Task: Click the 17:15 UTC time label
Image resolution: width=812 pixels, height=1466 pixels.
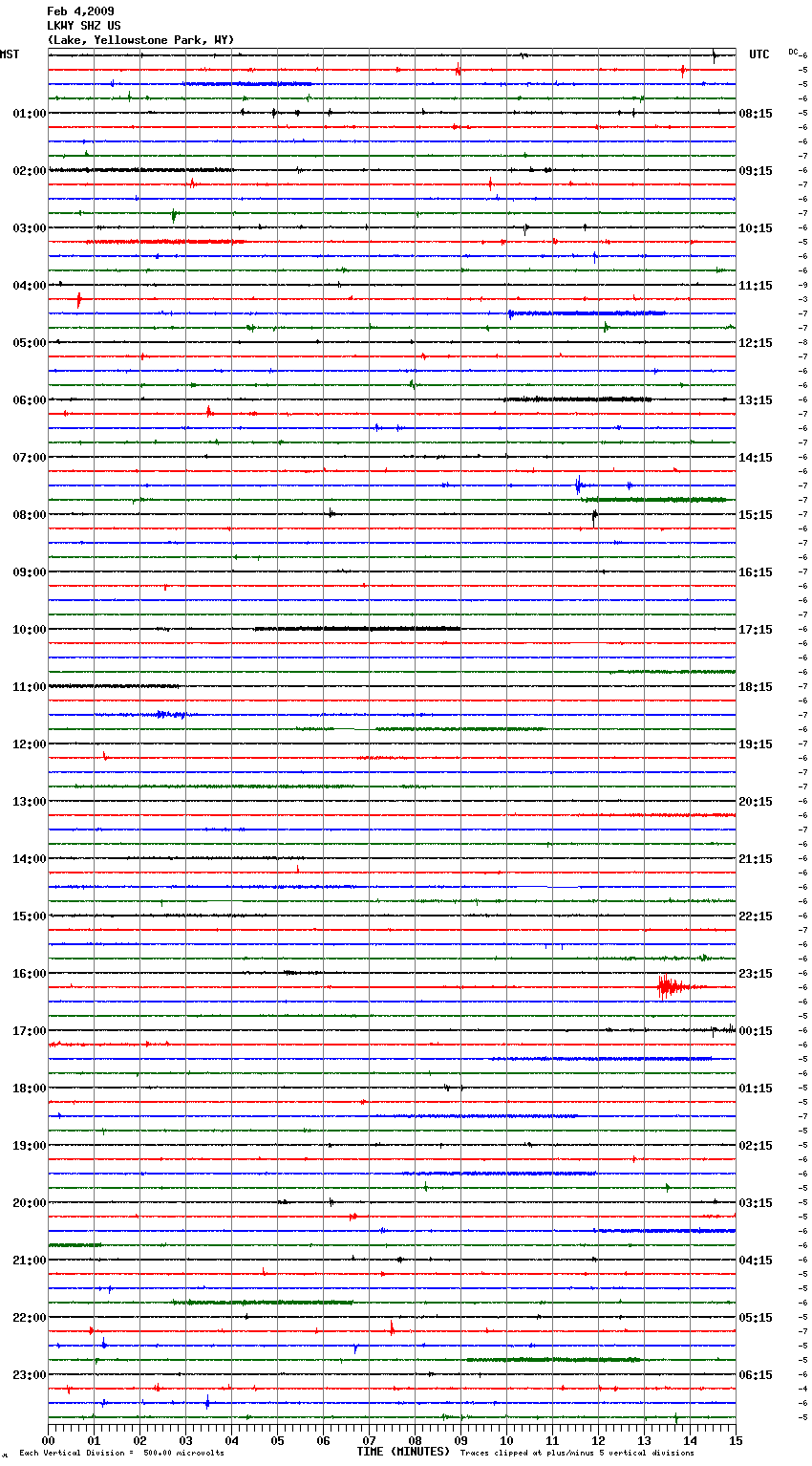Action: pos(756,630)
